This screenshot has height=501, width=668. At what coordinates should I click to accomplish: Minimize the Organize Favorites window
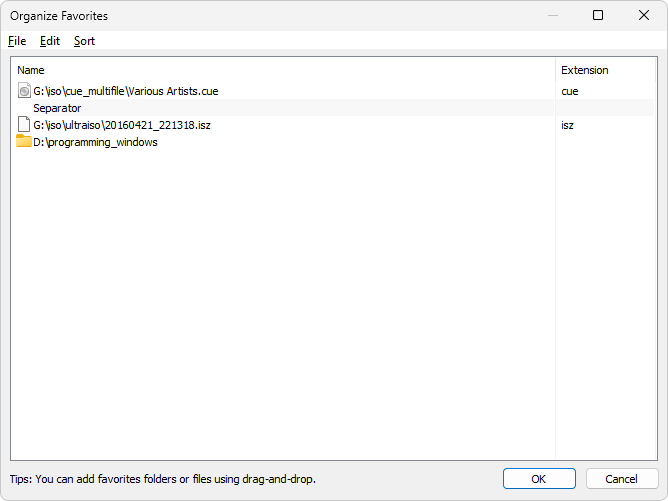(x=553, y=15)
